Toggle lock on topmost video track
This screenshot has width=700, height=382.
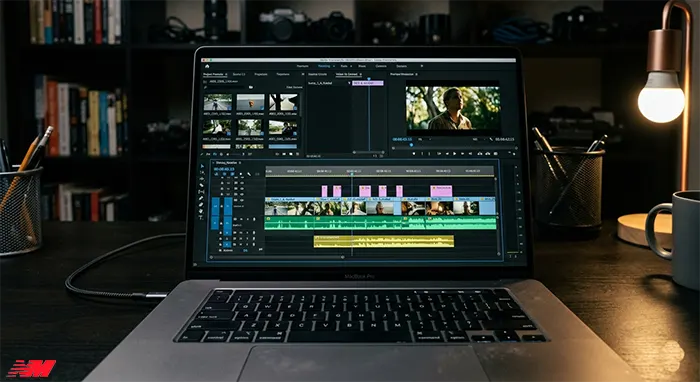(x=222, y=178)
